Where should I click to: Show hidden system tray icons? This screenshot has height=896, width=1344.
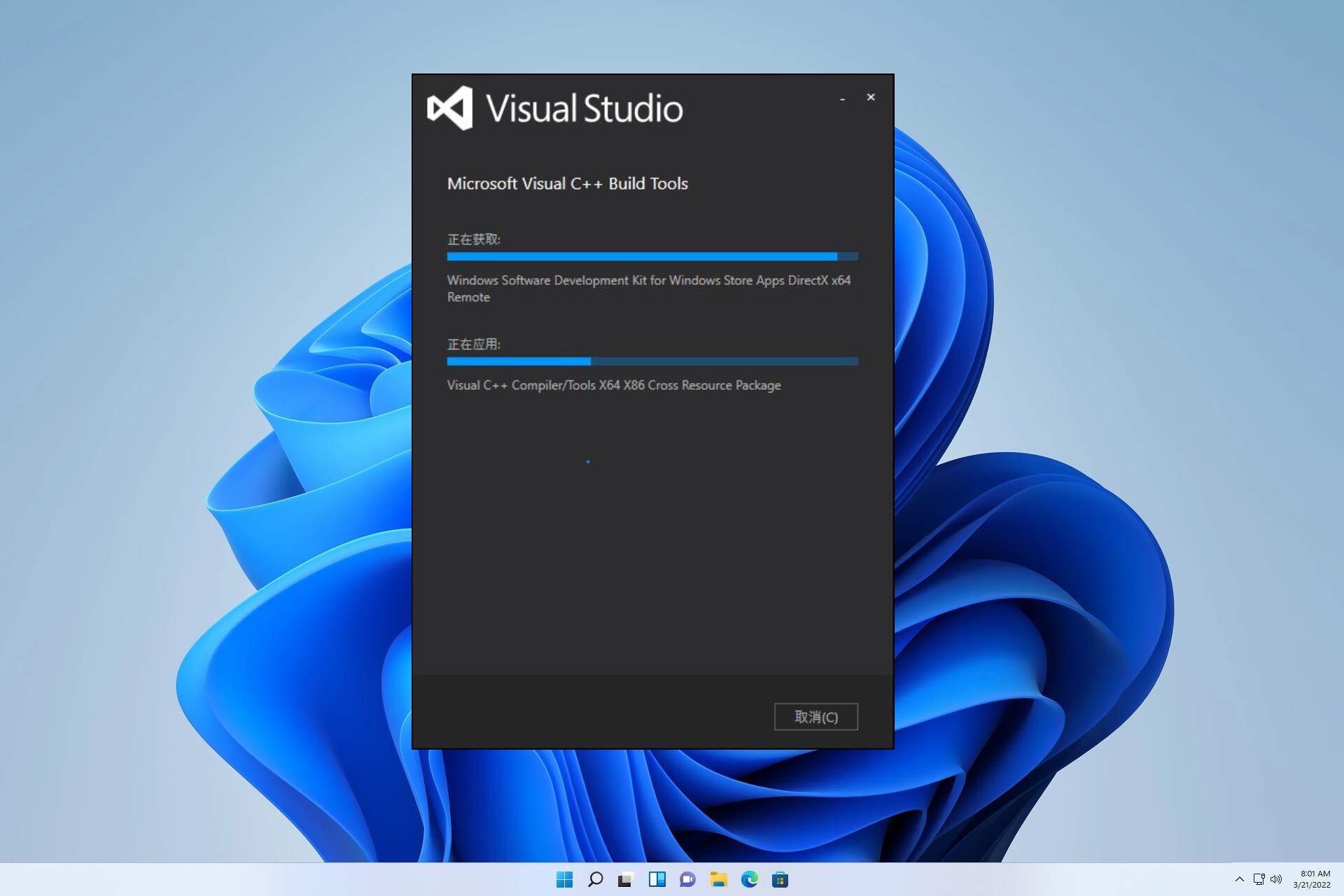[x=1239, y=879]
